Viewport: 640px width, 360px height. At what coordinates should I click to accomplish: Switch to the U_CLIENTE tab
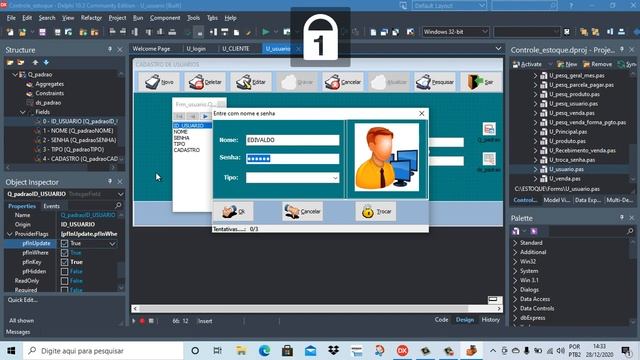236,49
